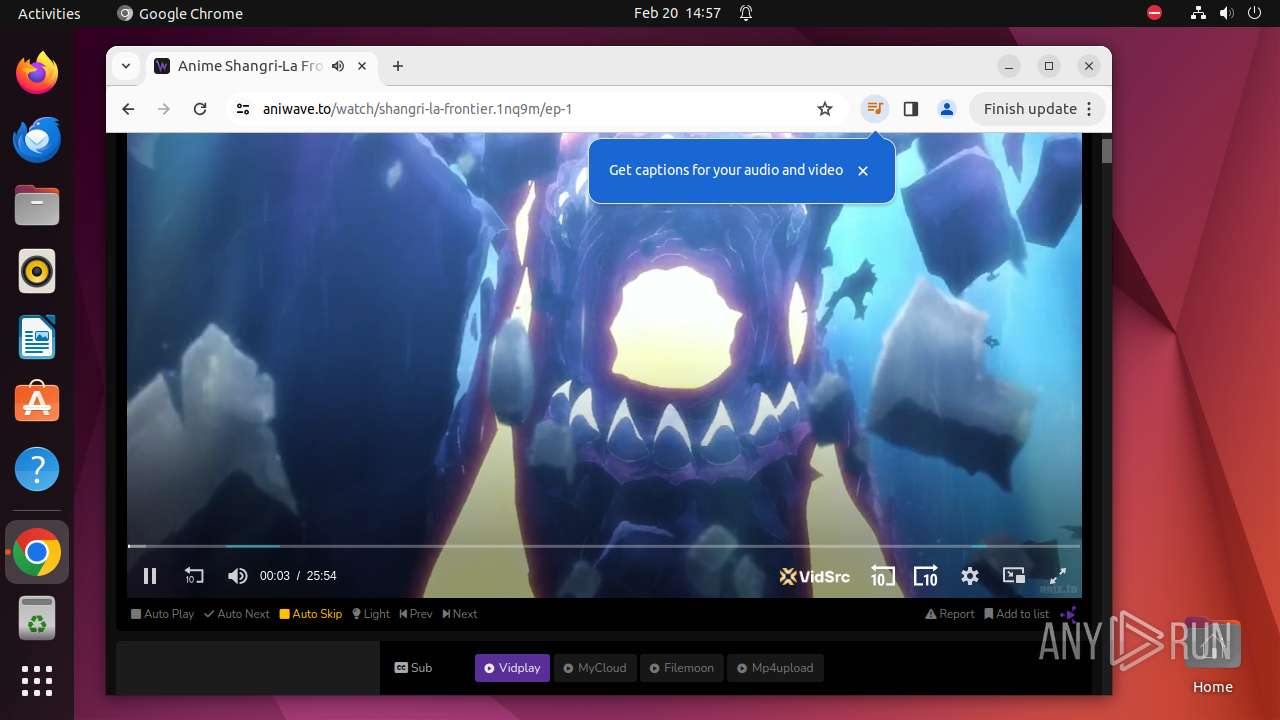Viewport: 1280px width, 720px height.
Task: Mute the video player volume
Action: [x=237, y=576]
